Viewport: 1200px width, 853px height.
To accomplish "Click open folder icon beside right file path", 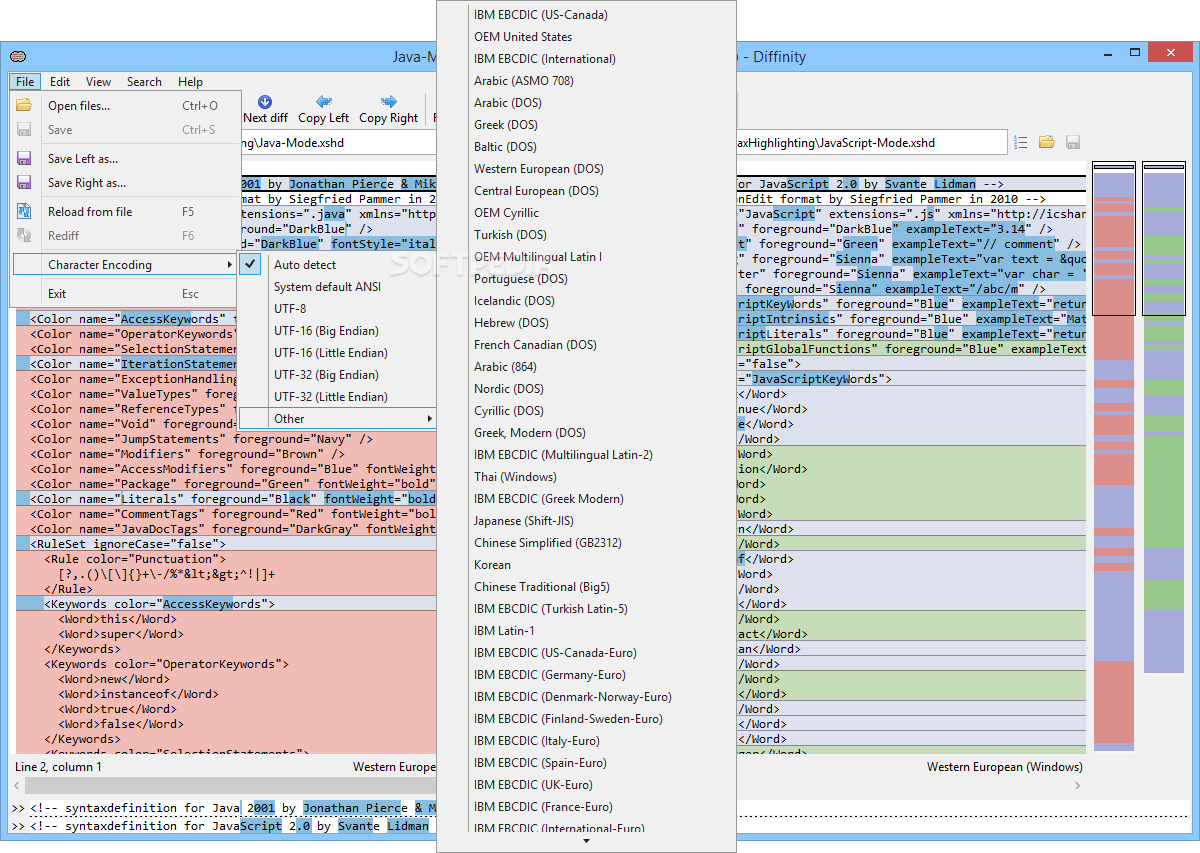I will [1047, 142].
